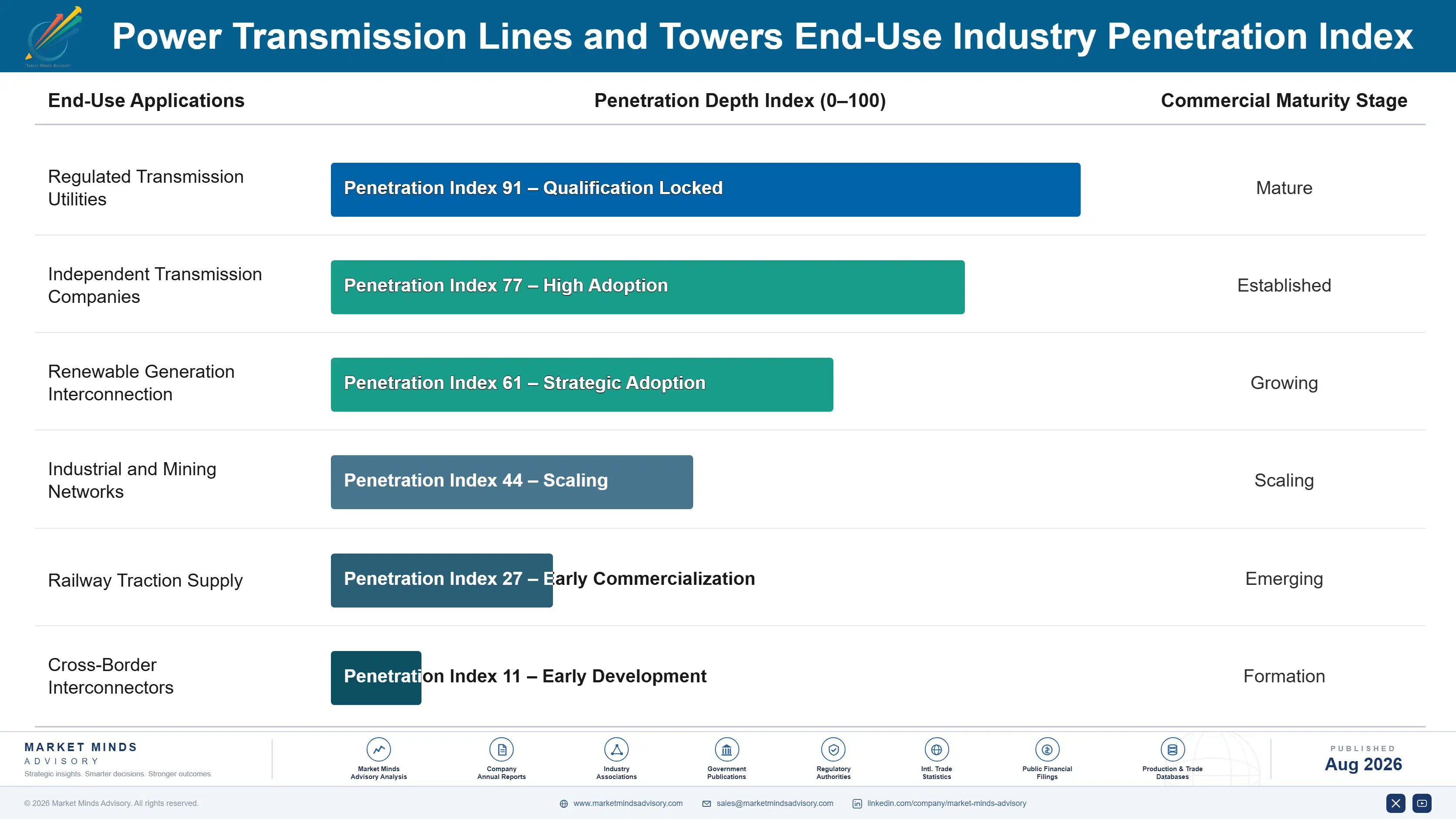Open the X social media icon

1395,803
